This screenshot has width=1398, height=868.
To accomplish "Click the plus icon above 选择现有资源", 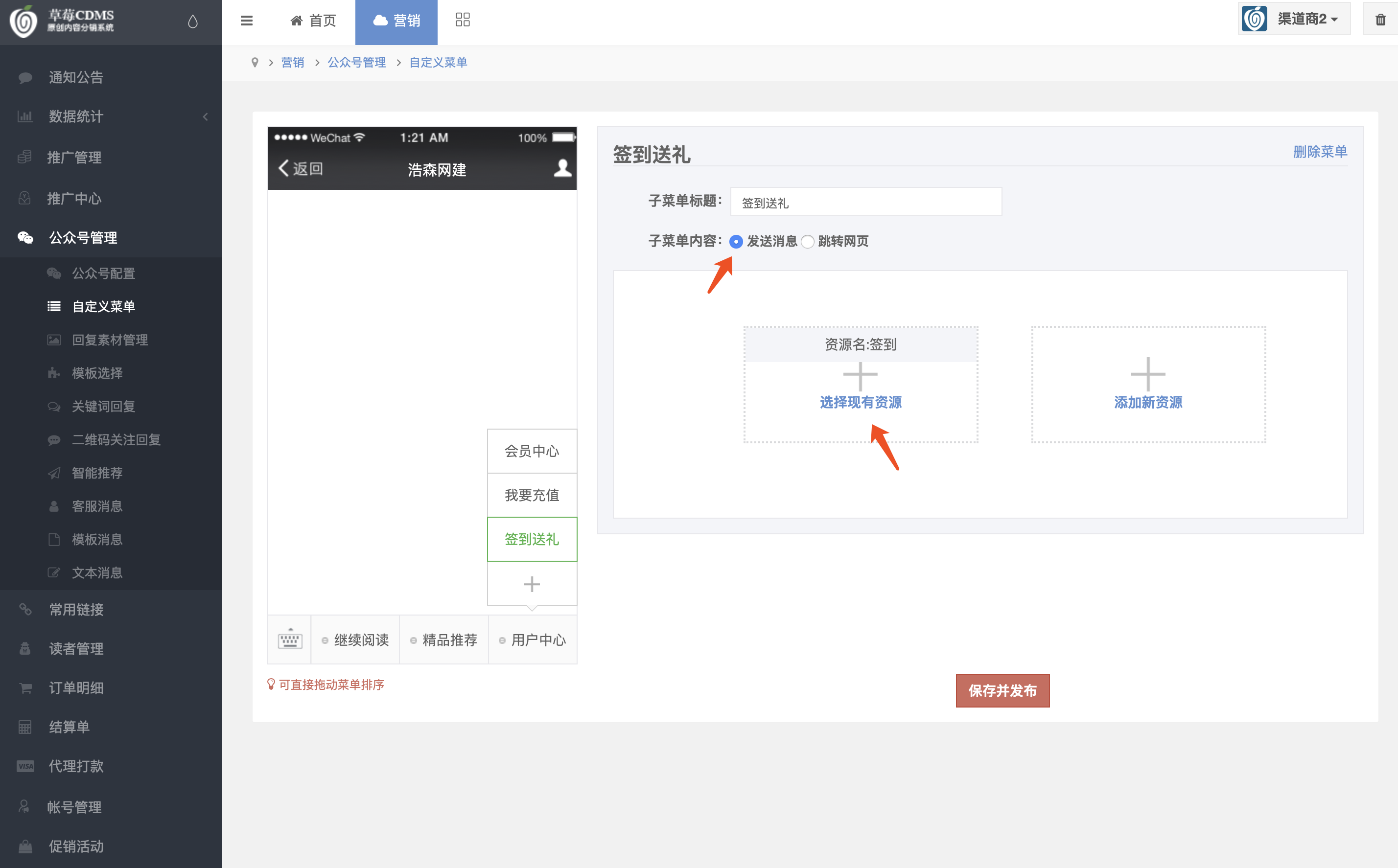I will [x=860, y=376].
